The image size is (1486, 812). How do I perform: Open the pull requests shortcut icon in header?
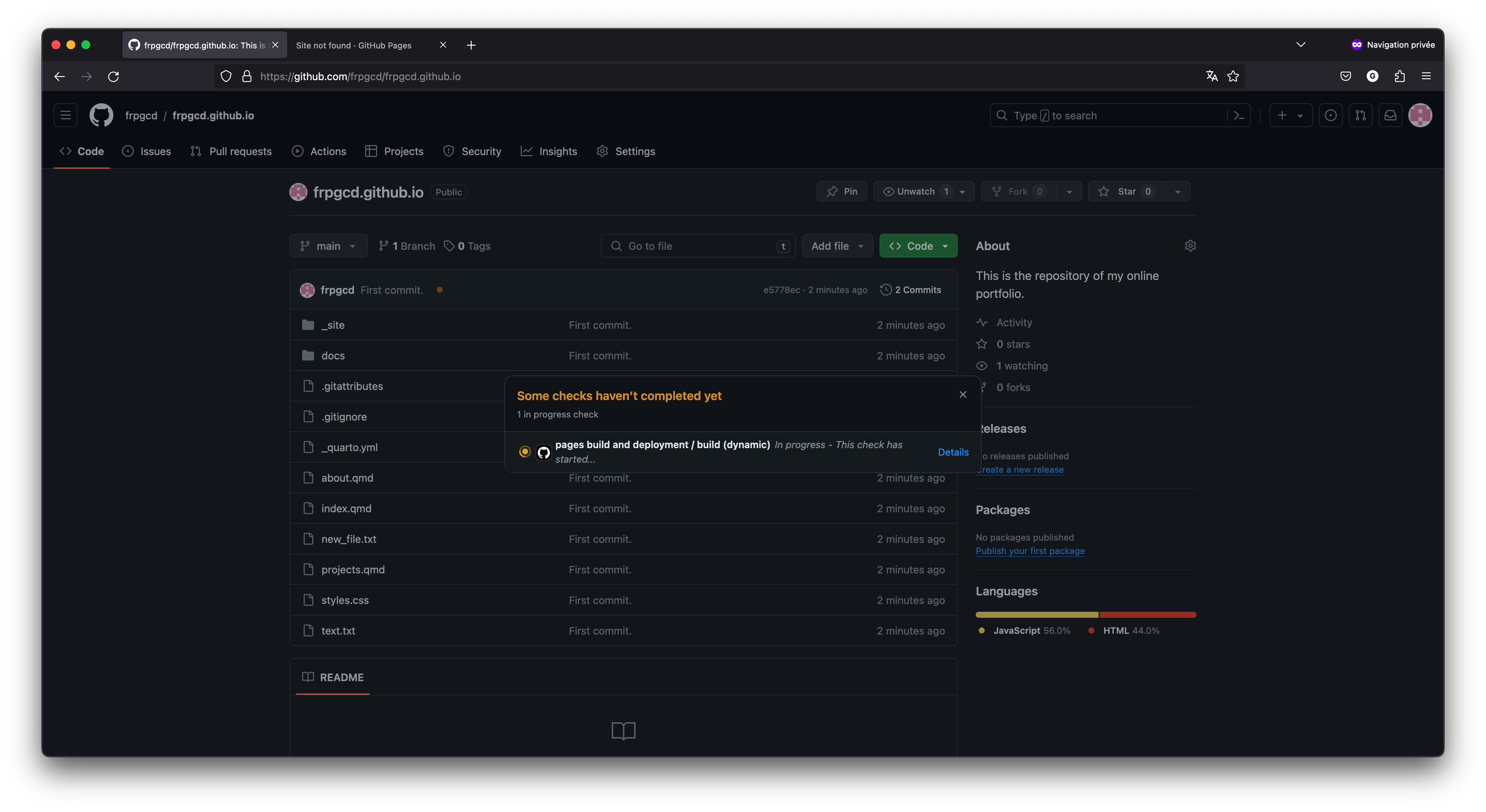point(1360,115)
